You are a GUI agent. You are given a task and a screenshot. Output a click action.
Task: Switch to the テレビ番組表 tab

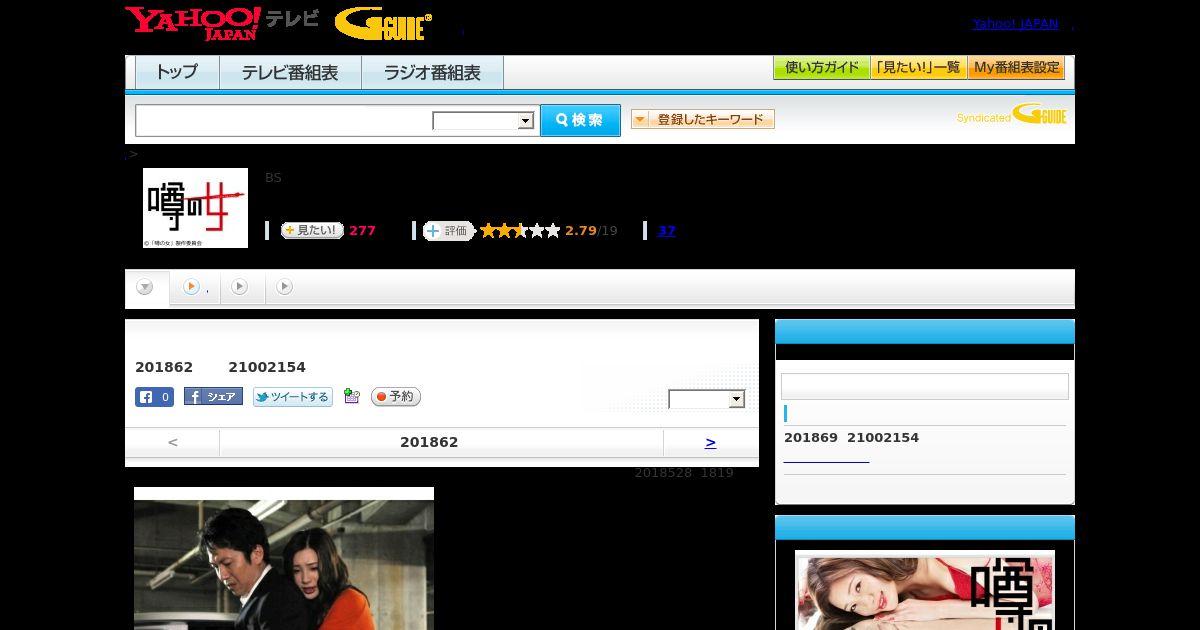click(x=290, y=73)
